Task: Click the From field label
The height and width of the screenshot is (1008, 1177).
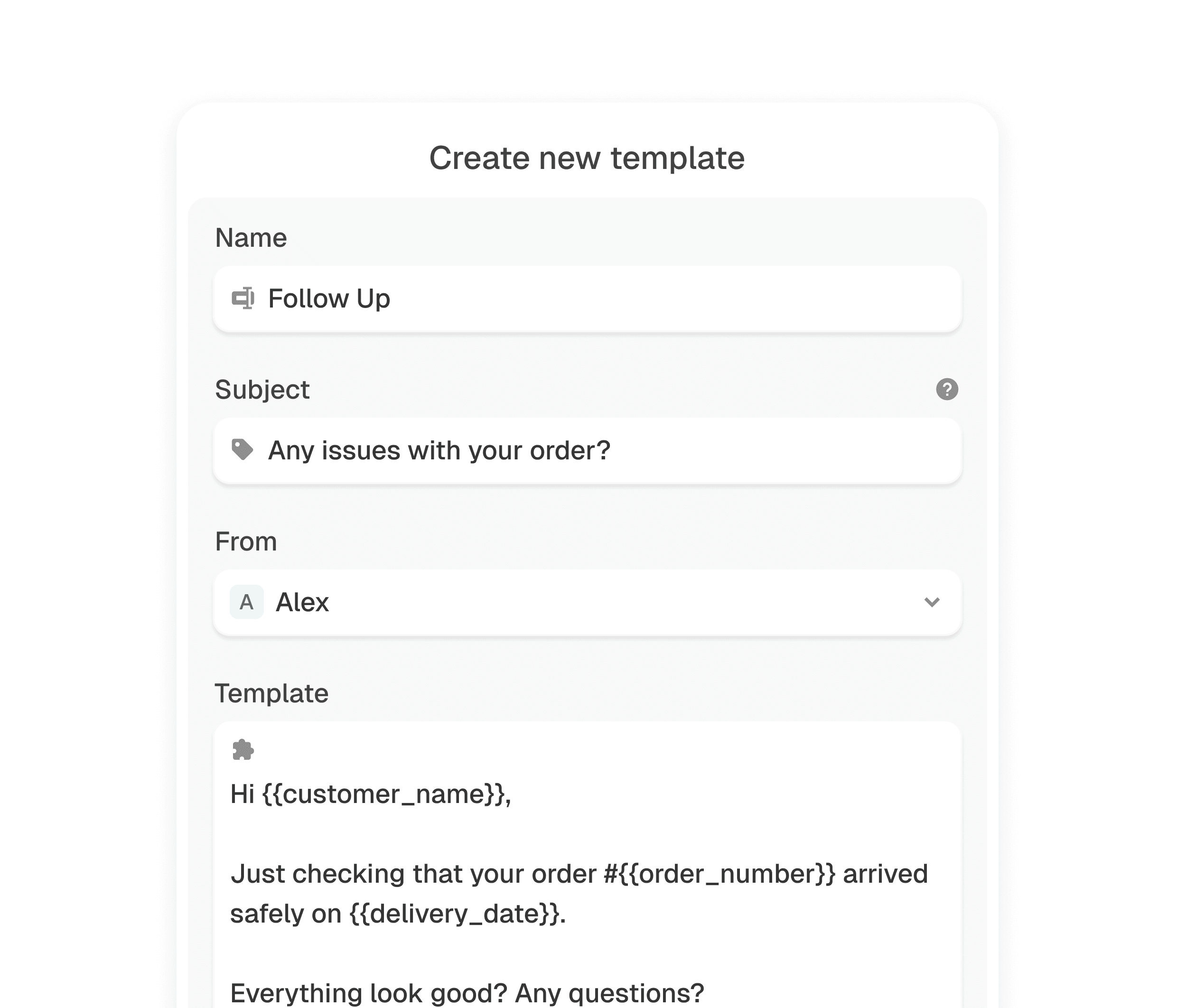Action: pyautogui.click(x=246, y=541)
